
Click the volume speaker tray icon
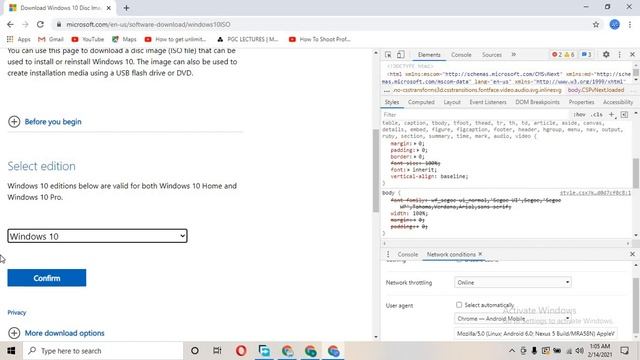coord(580,351)
